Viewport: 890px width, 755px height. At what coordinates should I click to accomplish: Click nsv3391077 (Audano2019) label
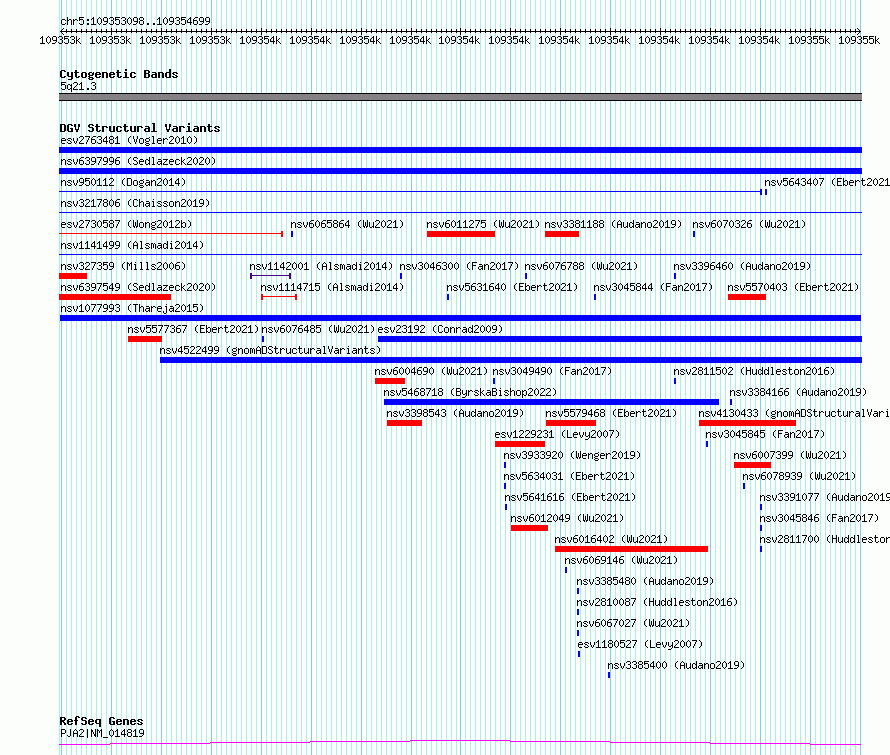824,497
